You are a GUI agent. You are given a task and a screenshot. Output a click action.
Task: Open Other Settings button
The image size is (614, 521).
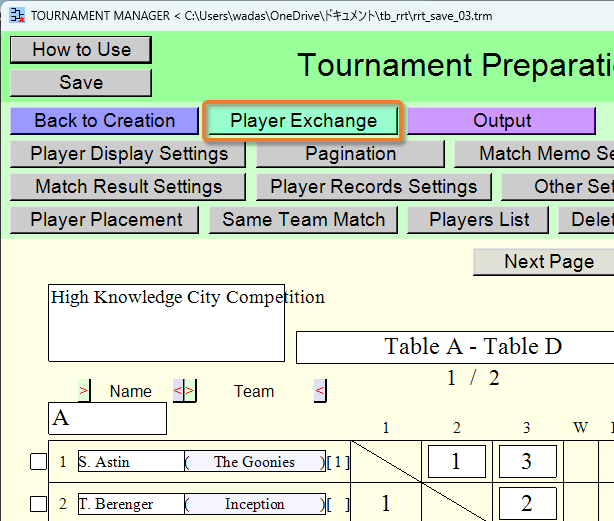pos(558,187)
